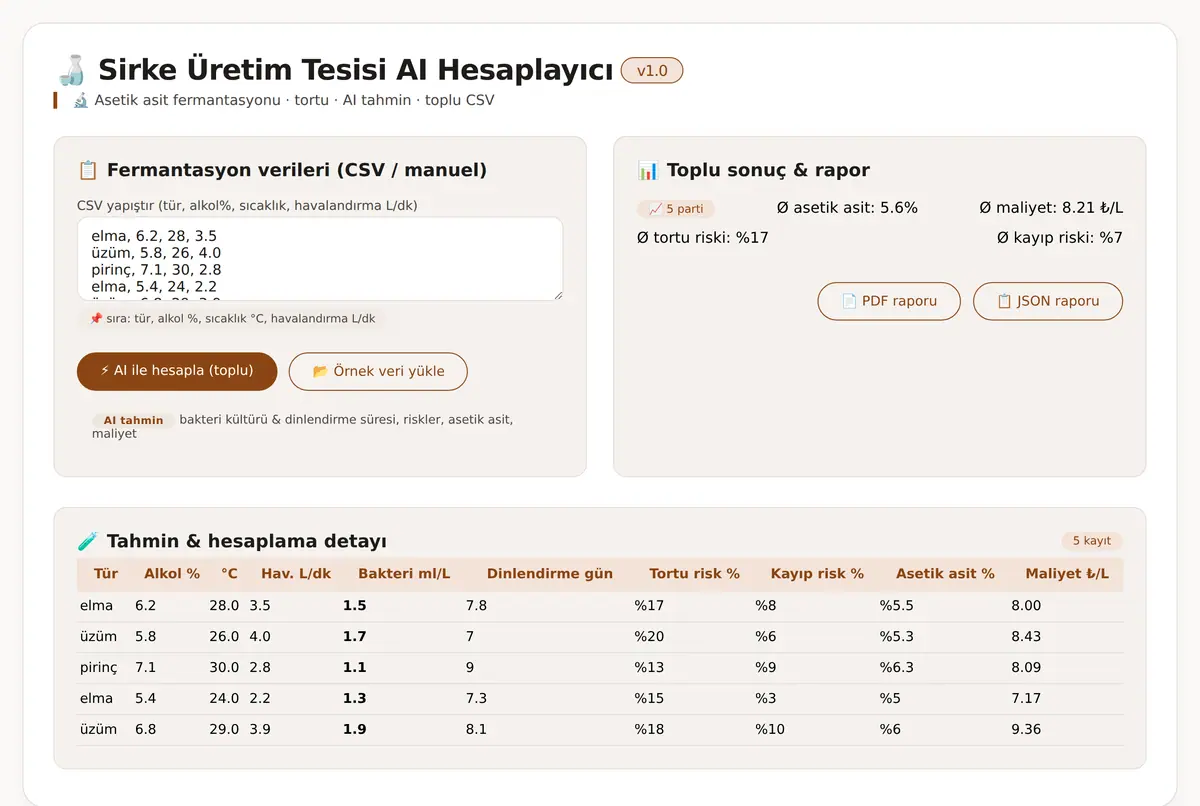Click the 'Maliyet ₺/L' column header
Image resolution: width=1200 pixels, height=806 pixels.
[1067, 574]
